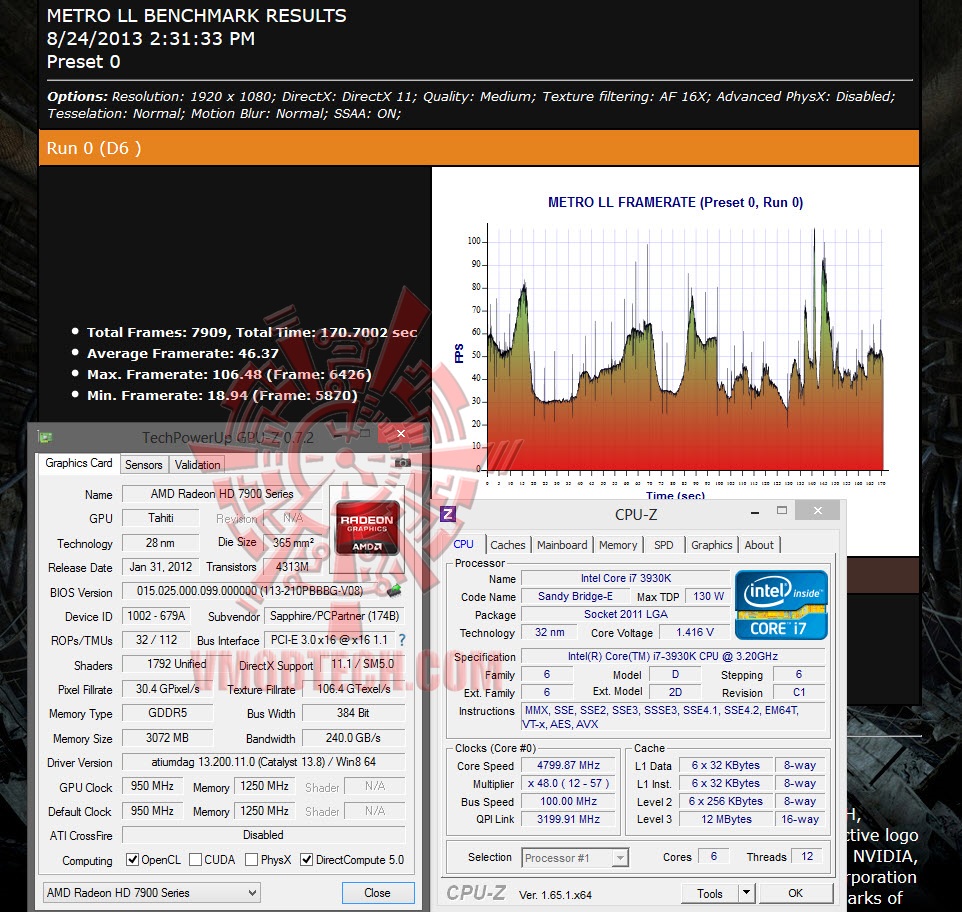The width and height of the screenshot is (962, 912).
Task: Click the Bandwidth 240.0 GB/s field
Action: pyautogui.click(x=353, y=738)
